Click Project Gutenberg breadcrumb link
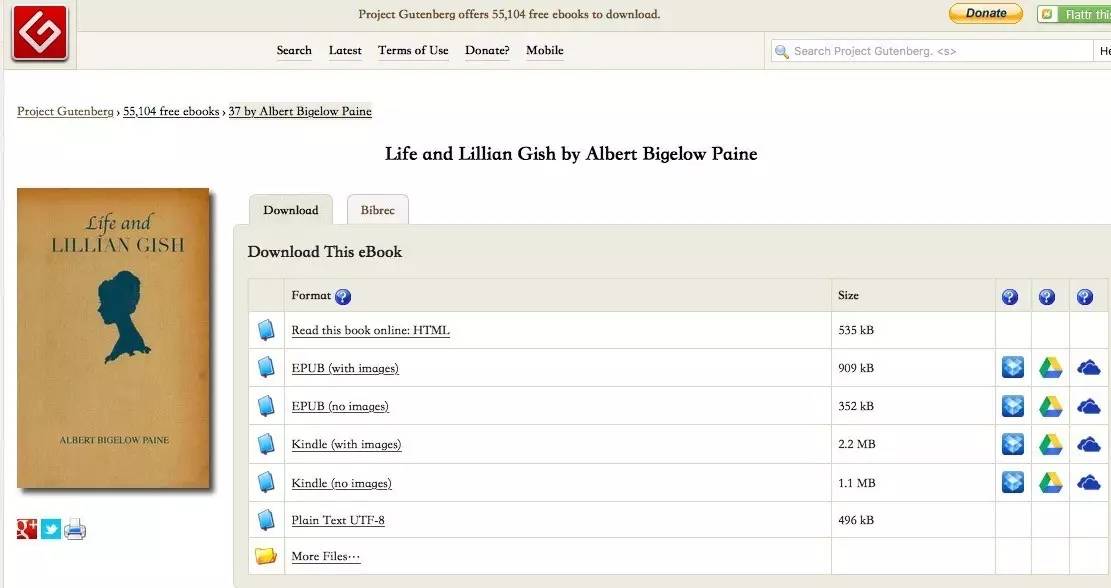This screenshot has height=588, width=1111. tap(65, 111)
